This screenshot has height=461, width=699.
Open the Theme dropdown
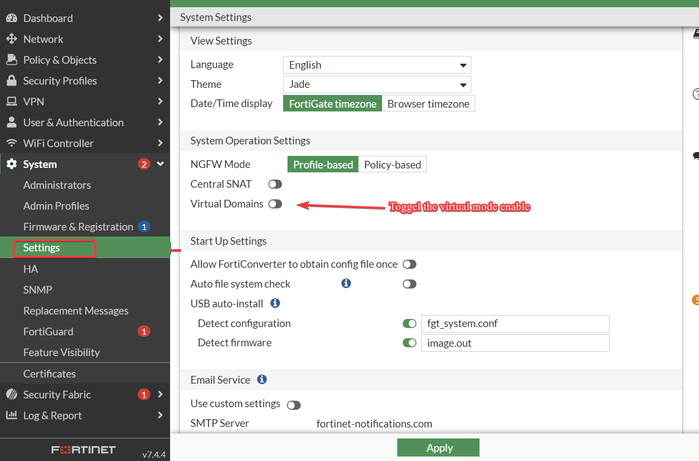click(x=377, y=84)
